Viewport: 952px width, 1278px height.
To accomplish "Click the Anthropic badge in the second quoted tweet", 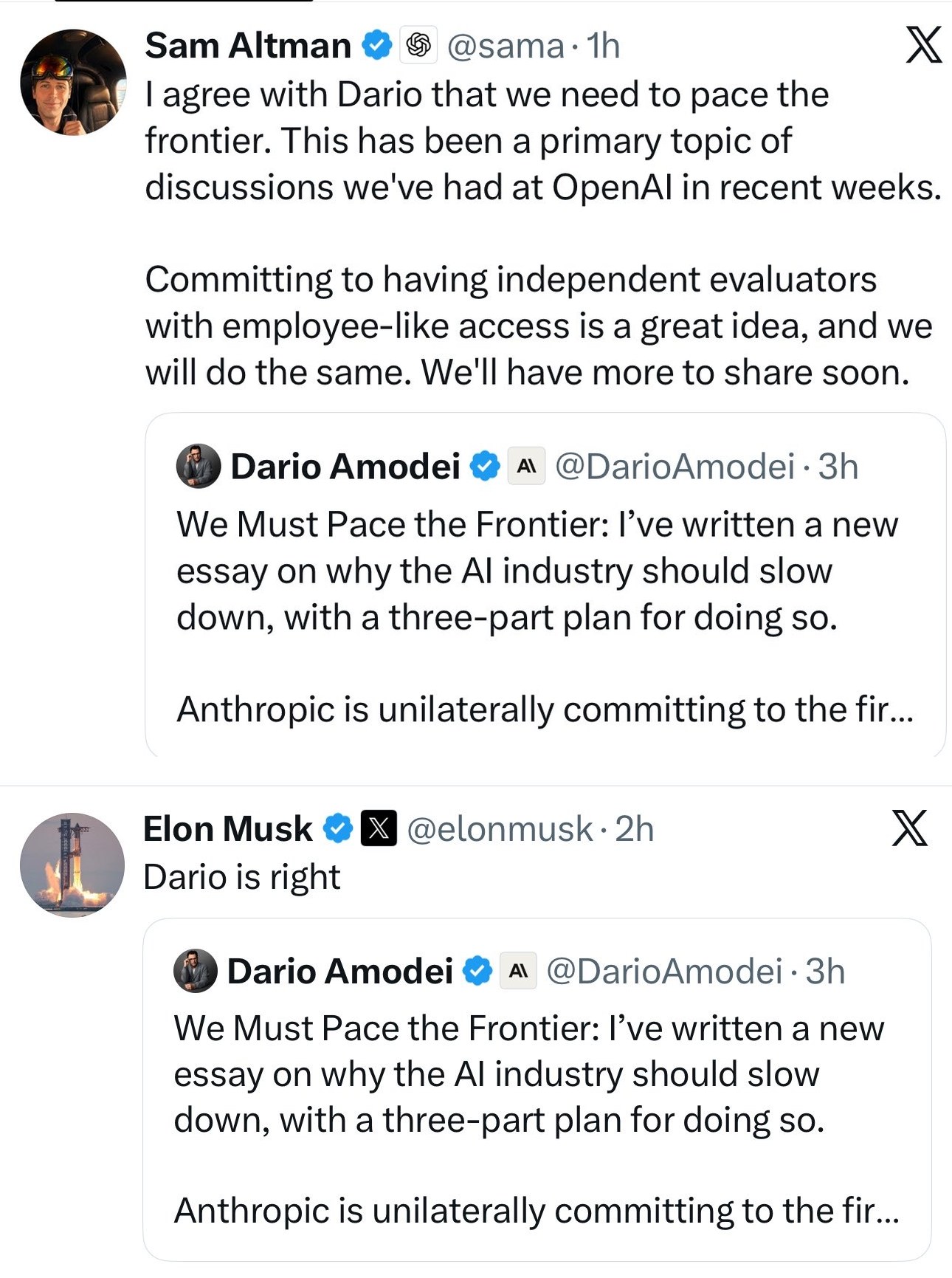I will pyautogui.click(x=519, y=971).
